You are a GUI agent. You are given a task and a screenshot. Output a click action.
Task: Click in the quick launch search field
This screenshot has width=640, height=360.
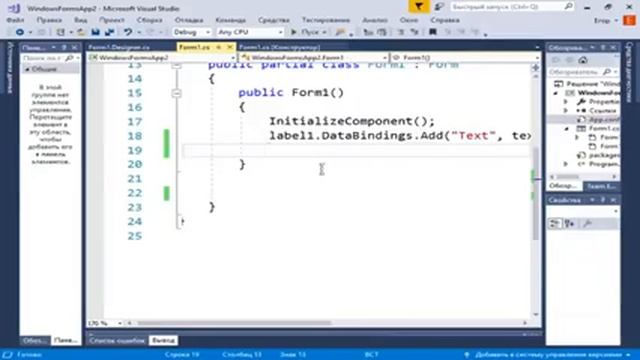pos(507,7)
